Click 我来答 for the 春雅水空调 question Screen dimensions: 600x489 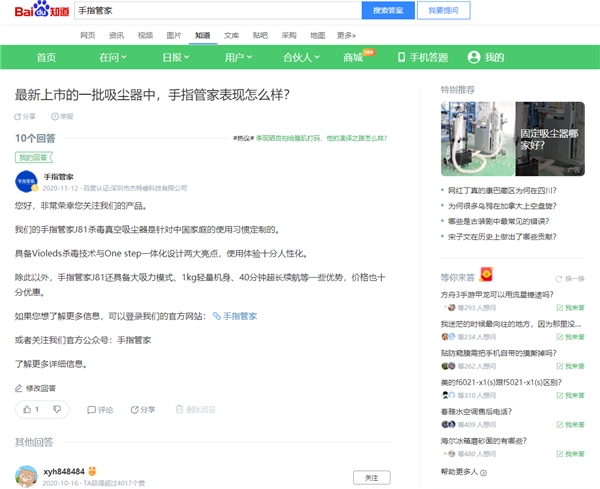coord(571,424)
